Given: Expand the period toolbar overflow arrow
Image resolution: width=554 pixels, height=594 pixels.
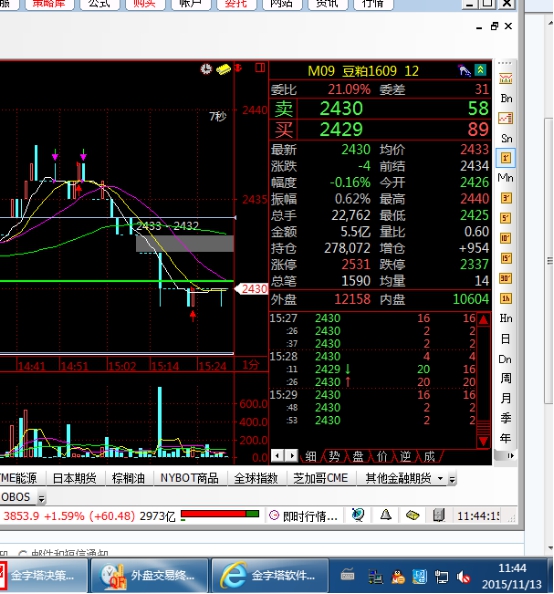Looking at the screenshot, I should tap(510, 456).
